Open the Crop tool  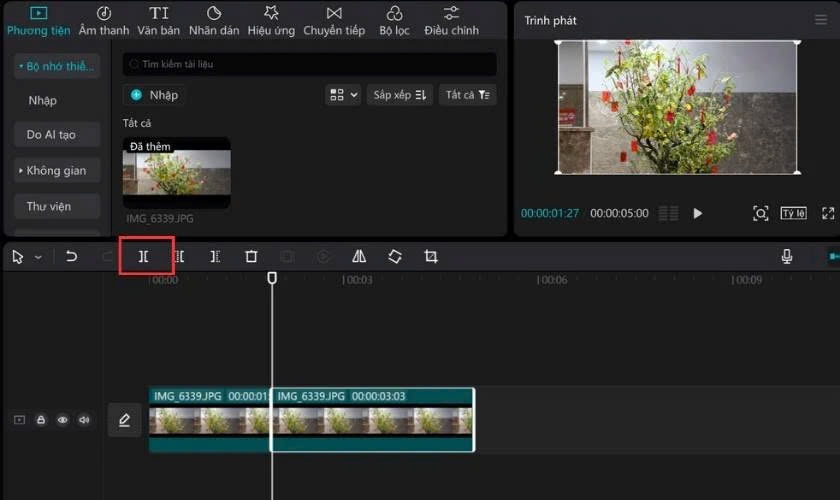pos(431,256)
